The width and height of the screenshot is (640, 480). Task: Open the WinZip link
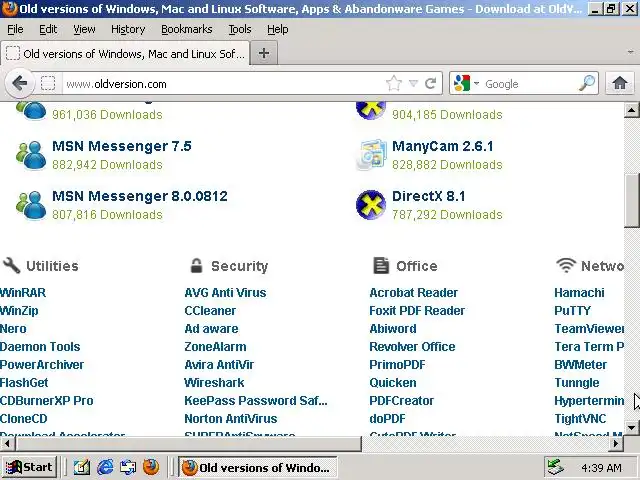pyautogui.click(x=19, y=311)
